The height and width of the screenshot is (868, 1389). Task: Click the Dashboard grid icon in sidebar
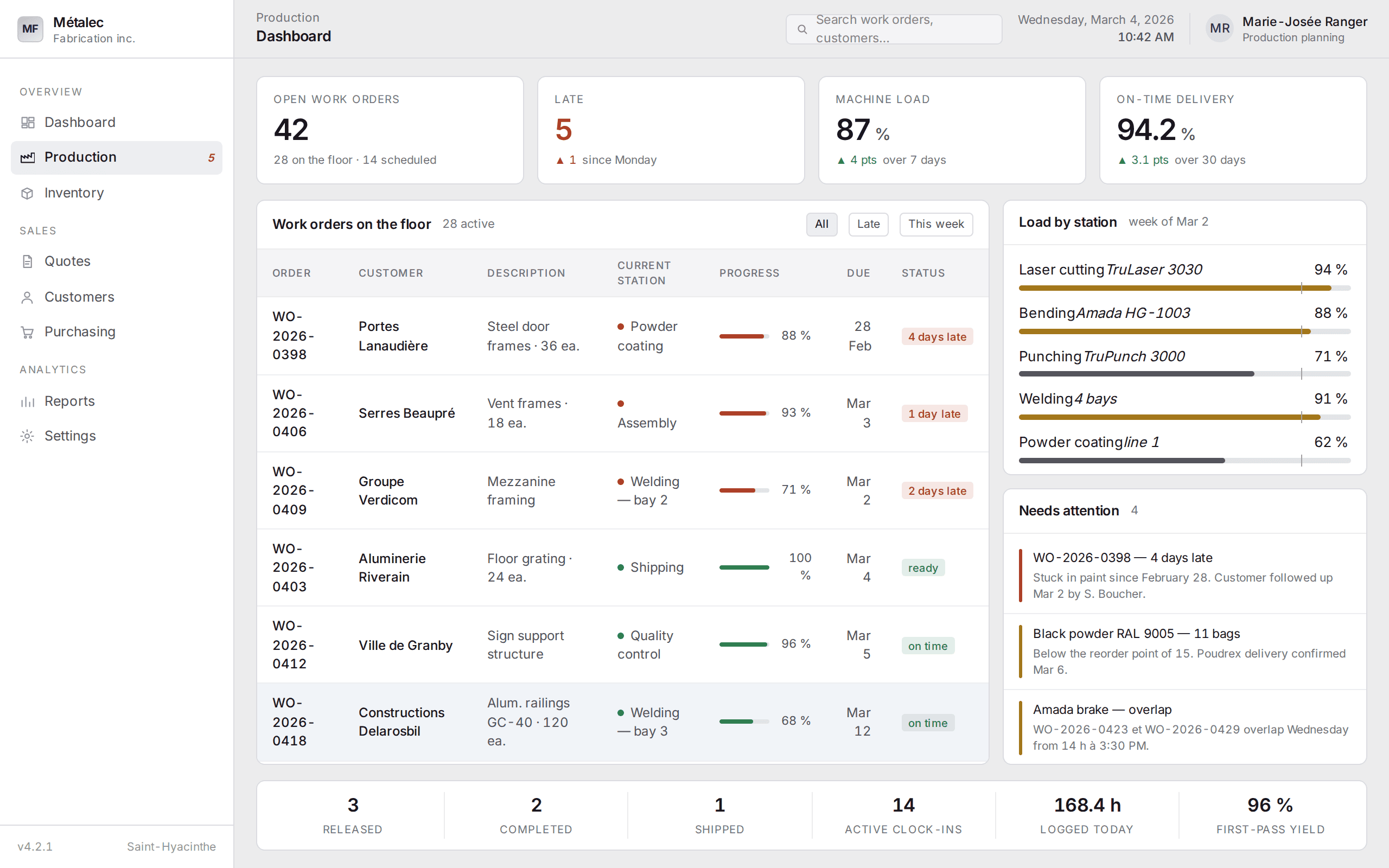point(28,122)
